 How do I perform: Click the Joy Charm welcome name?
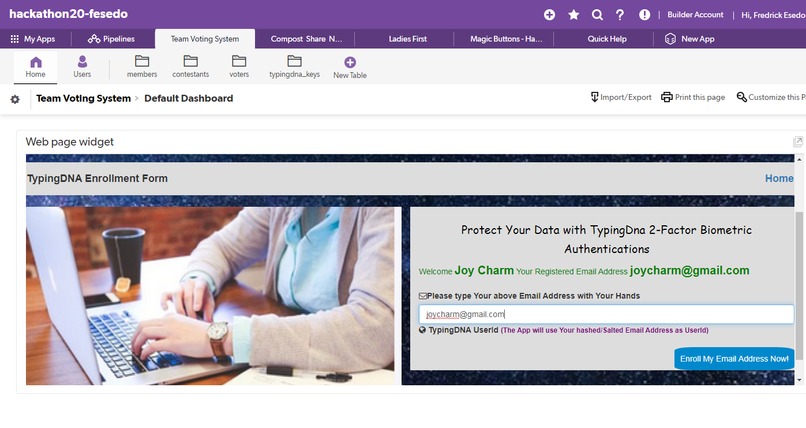coord(484,271)
